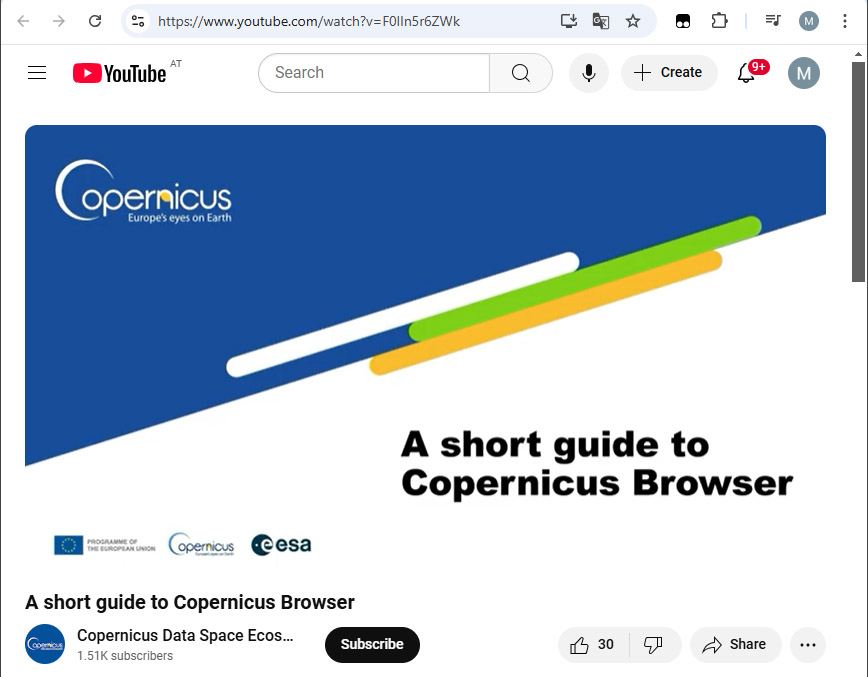Click the video player to play

coord(425,351)
